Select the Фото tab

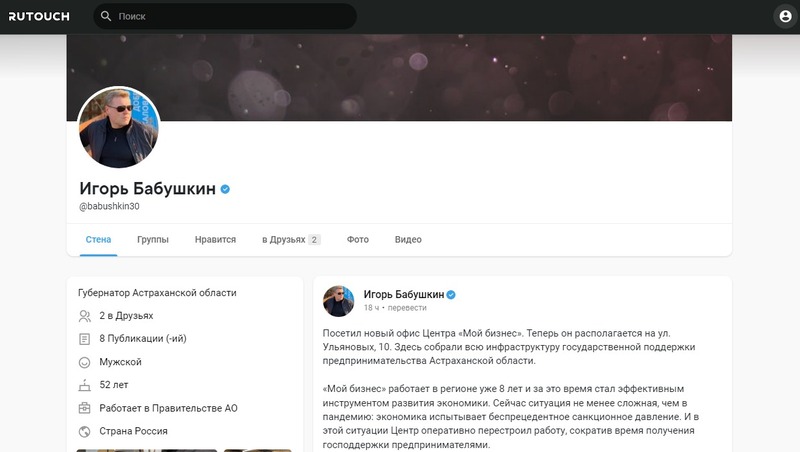358,240
